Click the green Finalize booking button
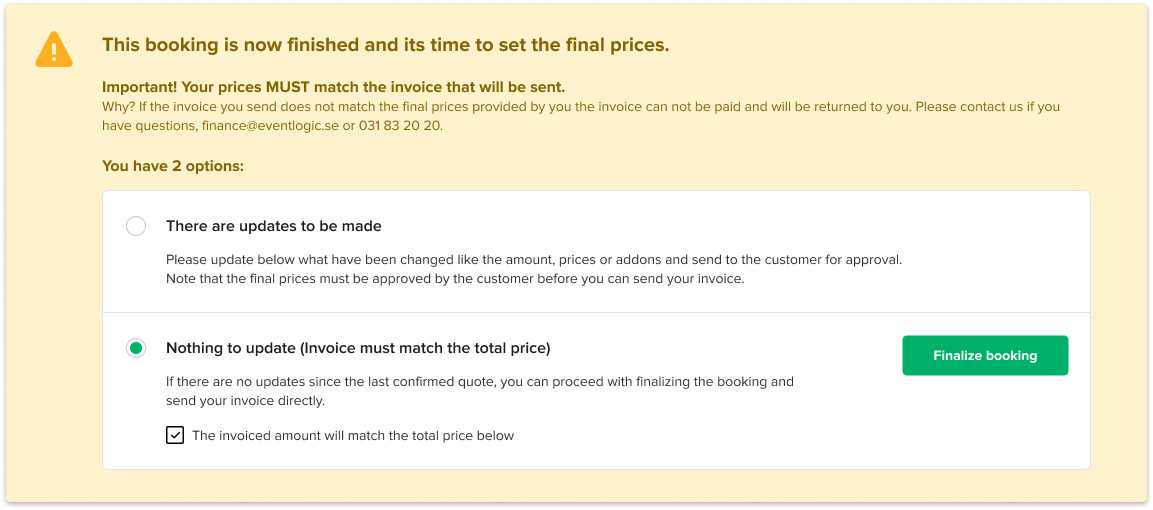The height and width of the screenshot is (510, 1153). (985, 356)
